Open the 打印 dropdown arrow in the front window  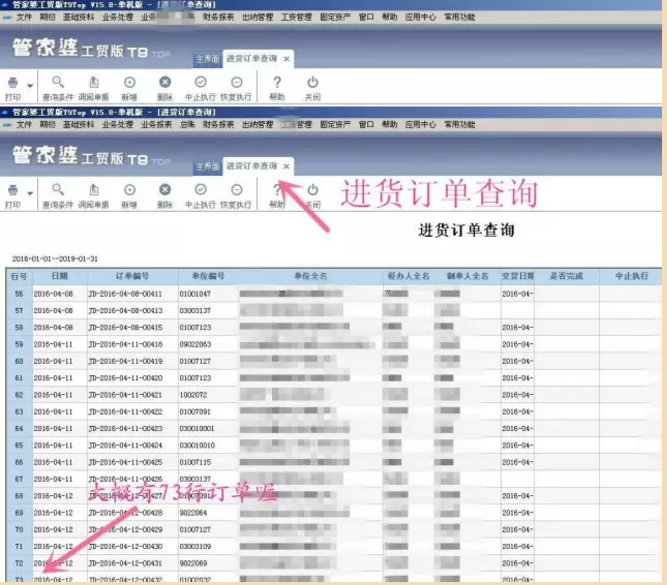point(30,193)
